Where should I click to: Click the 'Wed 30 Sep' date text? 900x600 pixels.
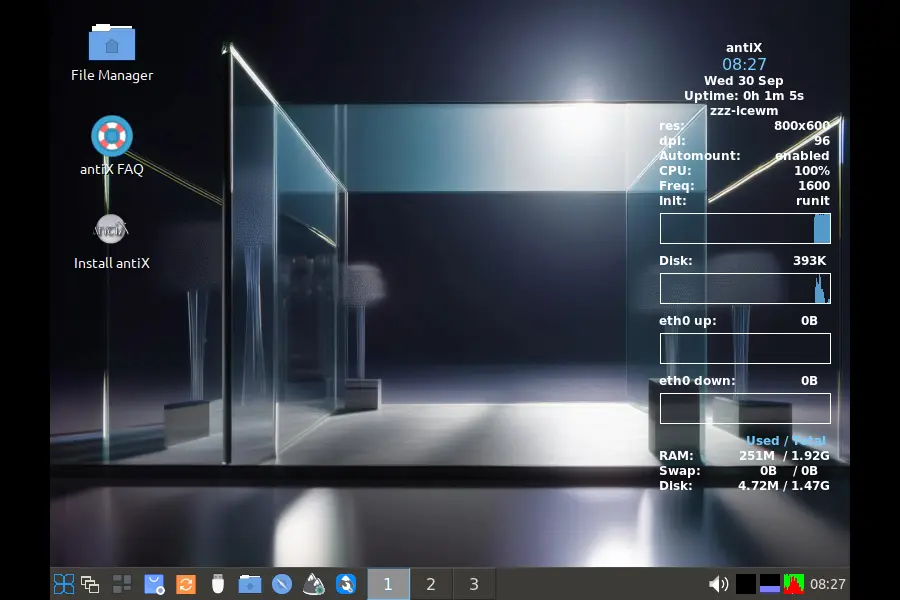[x=744, y=80]
